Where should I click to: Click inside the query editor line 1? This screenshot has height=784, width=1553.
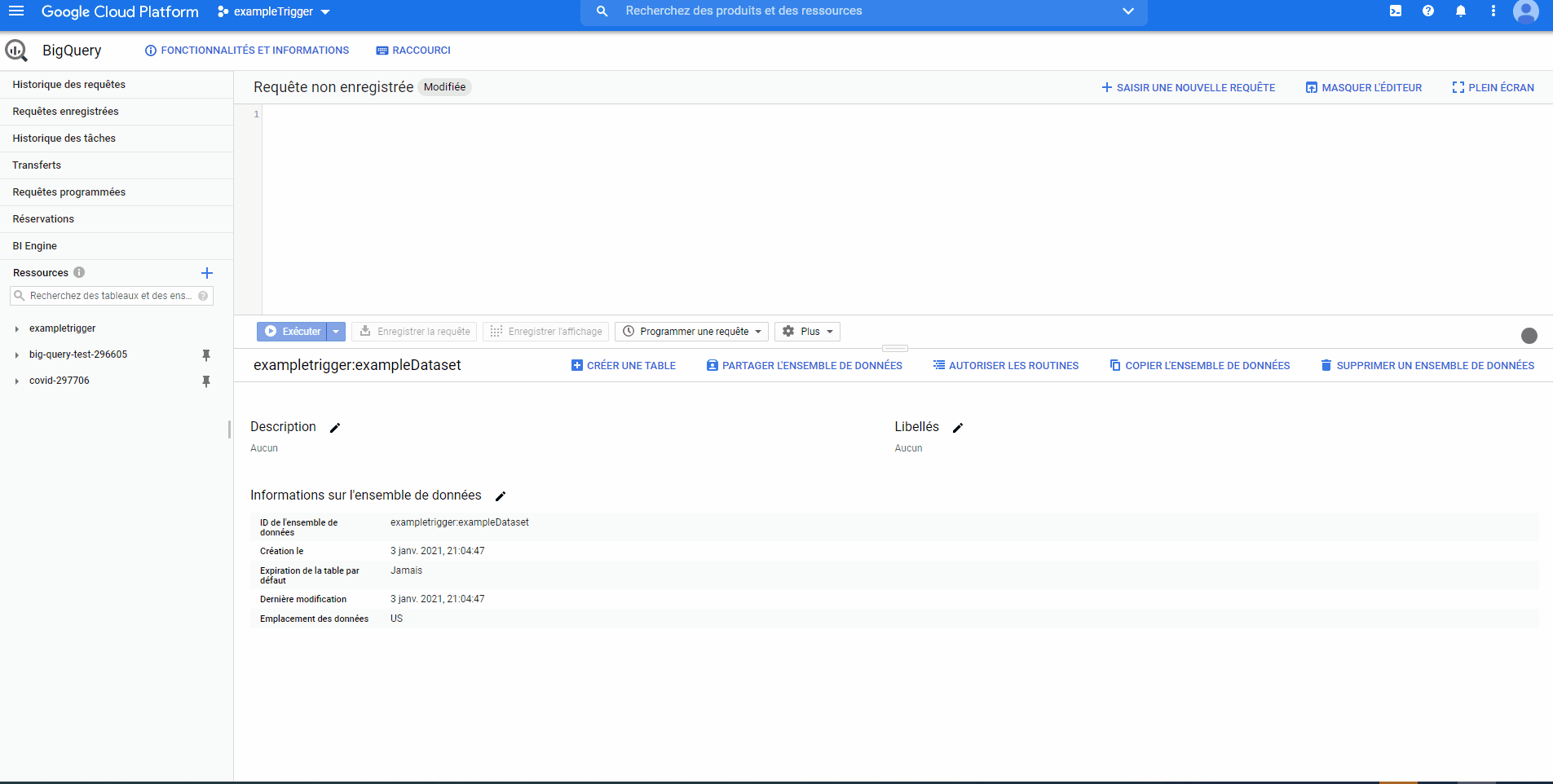point(907,114)
